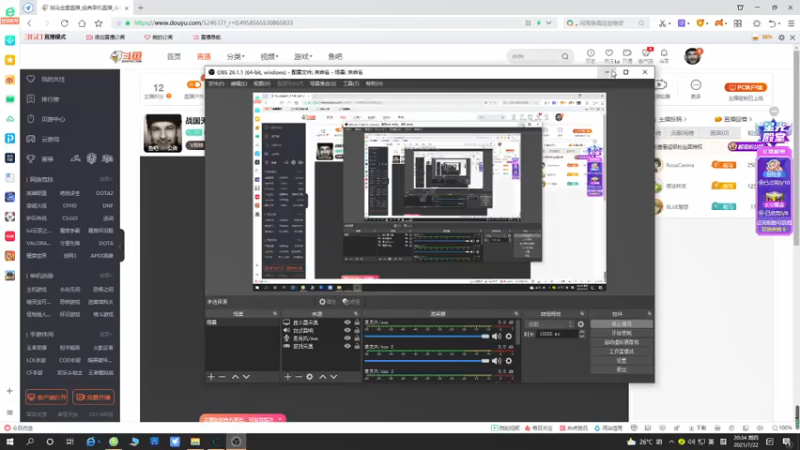This screenshot has height=450, width=800.
Task: Go to browser home page icon
Action: 82,23
